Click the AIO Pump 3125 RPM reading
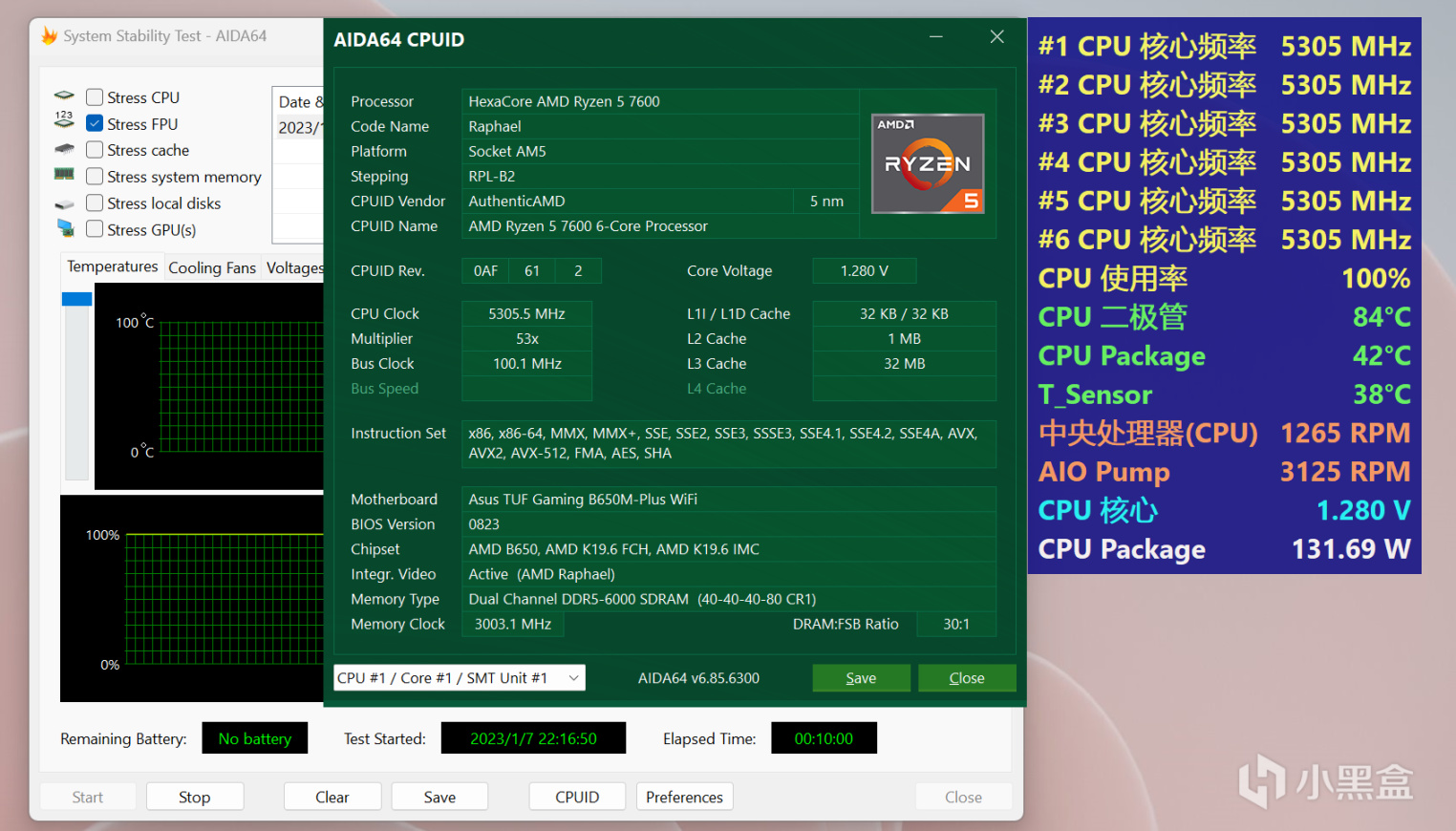Viewport: 1456px width, 831px height. tap(1345, 471)
